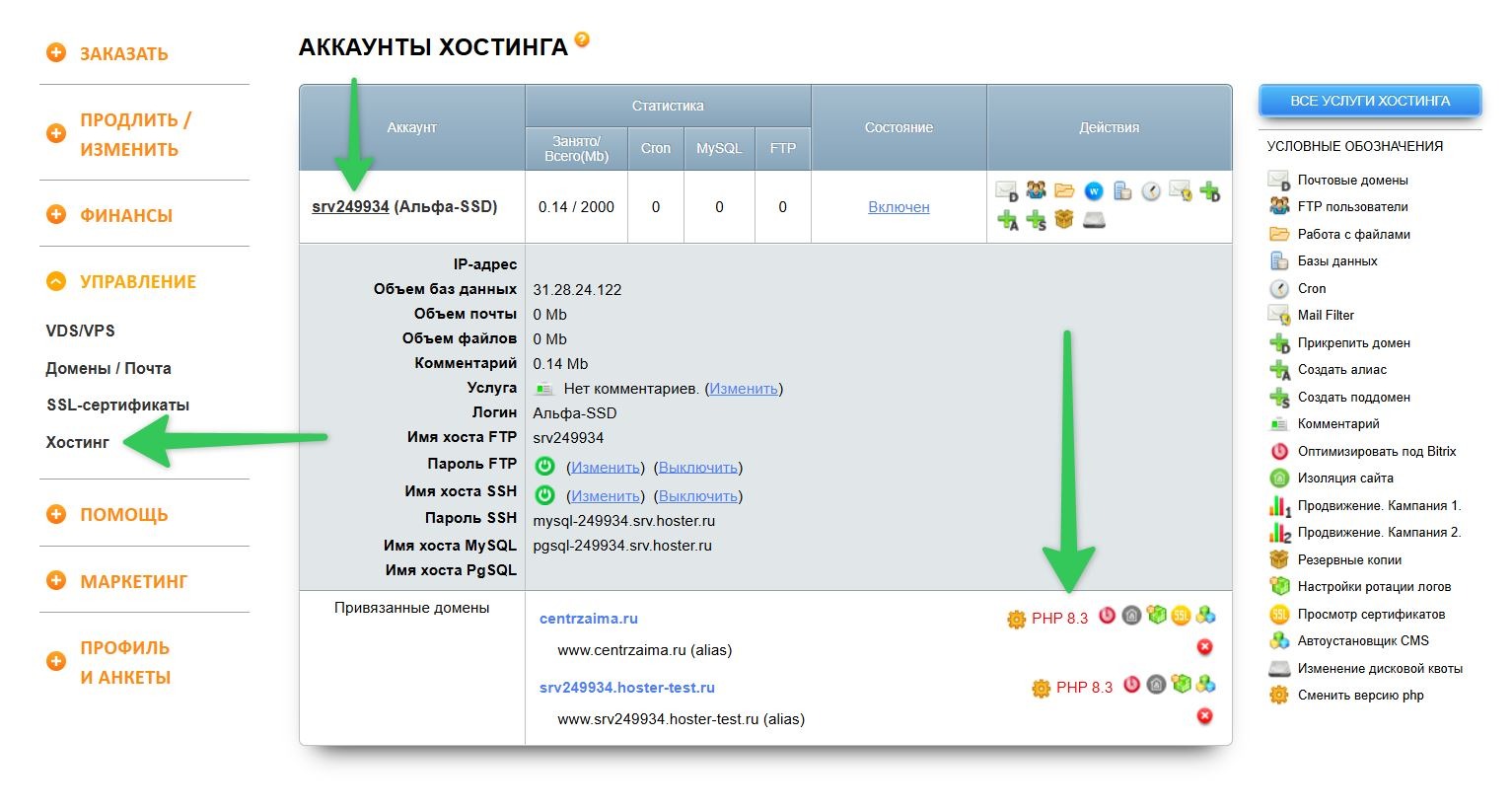Click Выключить link in Имя хоста SSH row
Screen dimensions: 1512x812
pyautogui.click(x=698, y=495)
